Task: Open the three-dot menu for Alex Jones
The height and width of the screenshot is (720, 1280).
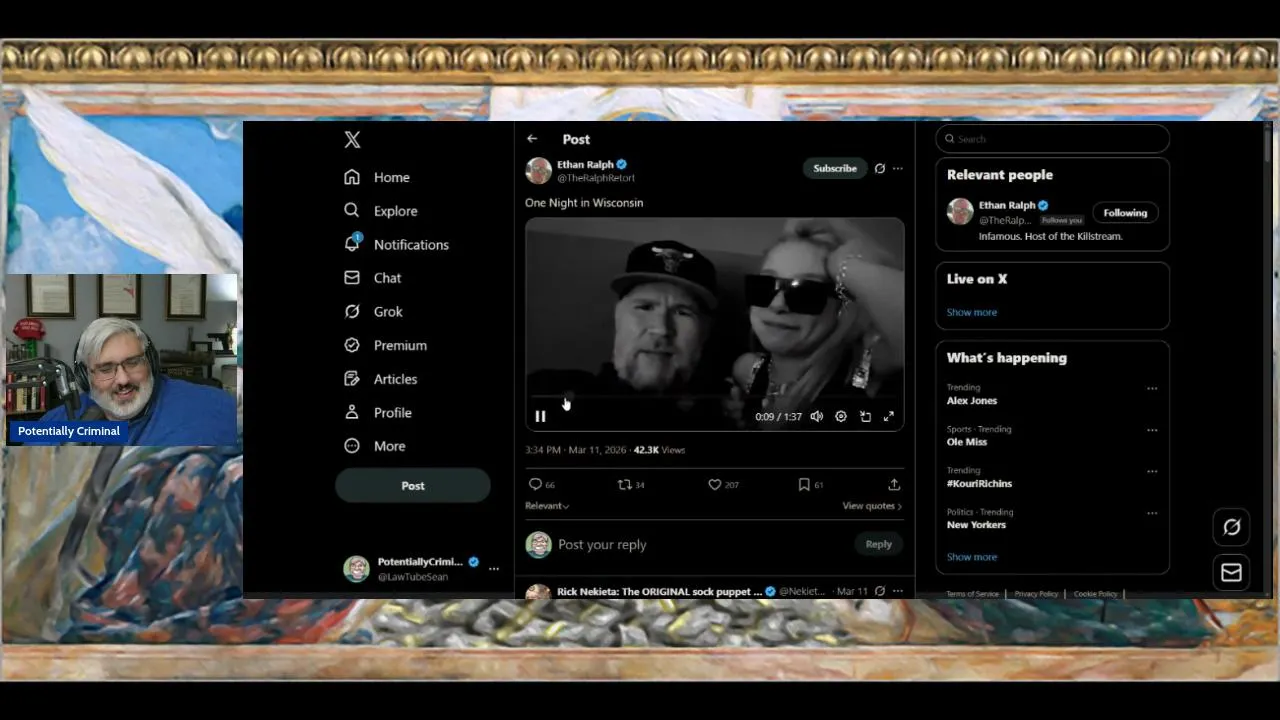Action: (x=1152, y=388)
